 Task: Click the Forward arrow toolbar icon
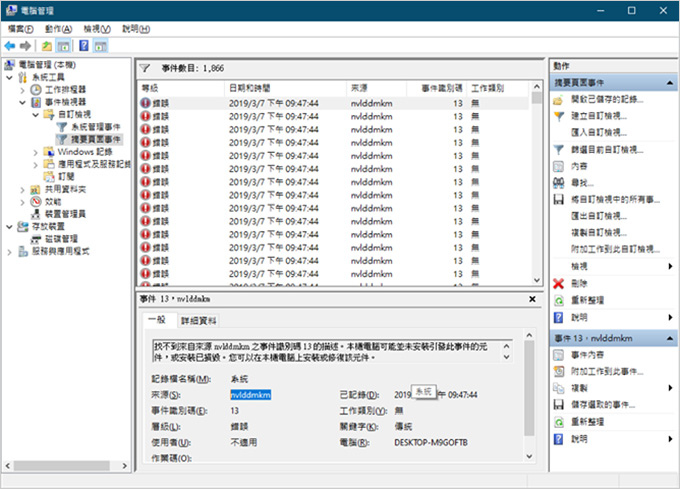coord(26,46)
